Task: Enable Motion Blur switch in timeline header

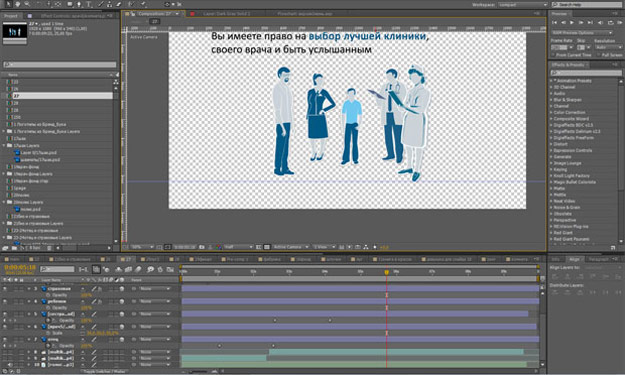Action: (x=138, y=269)
